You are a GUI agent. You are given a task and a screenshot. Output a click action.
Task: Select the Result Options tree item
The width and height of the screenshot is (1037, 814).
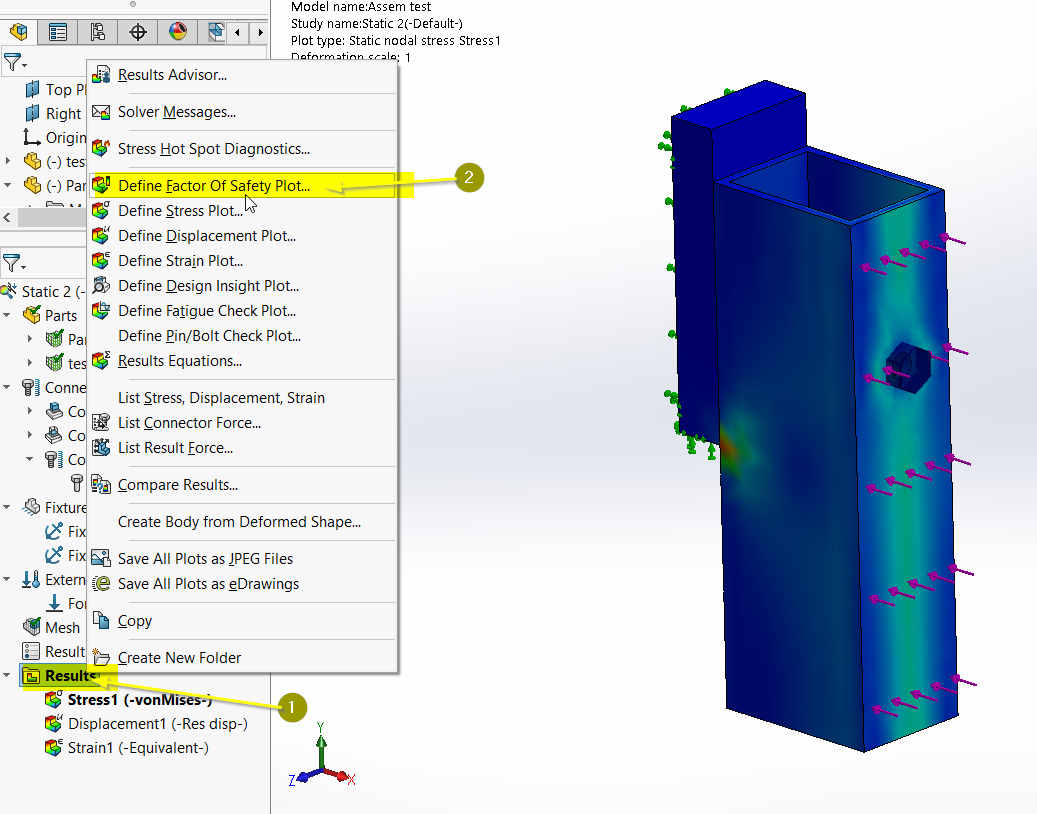click(x=54, y=652)
